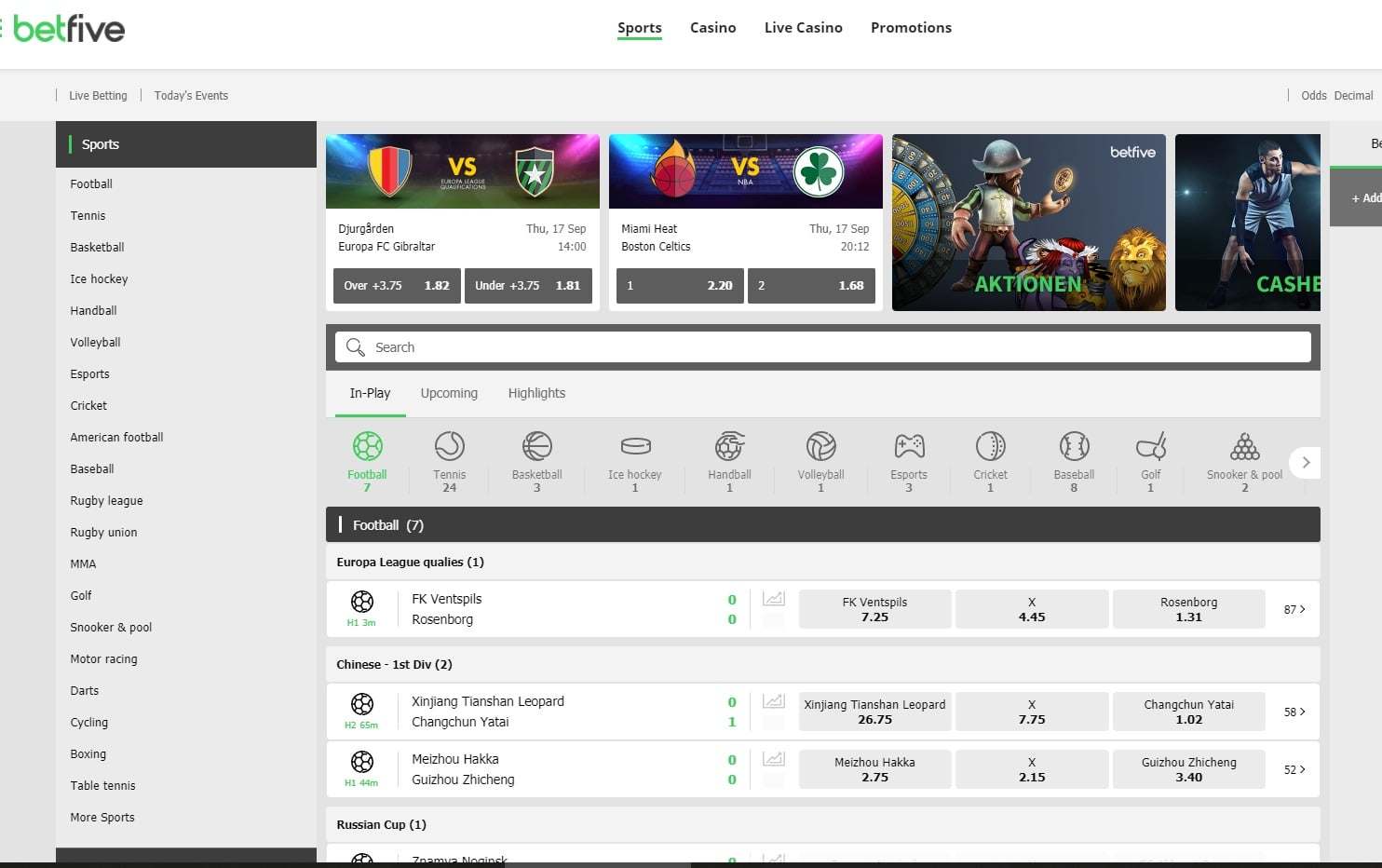Image resolution: width=1382 pixels, height=868 pixels.
Task: Open the Sports top navigation tab
Action: click(640, 28)
